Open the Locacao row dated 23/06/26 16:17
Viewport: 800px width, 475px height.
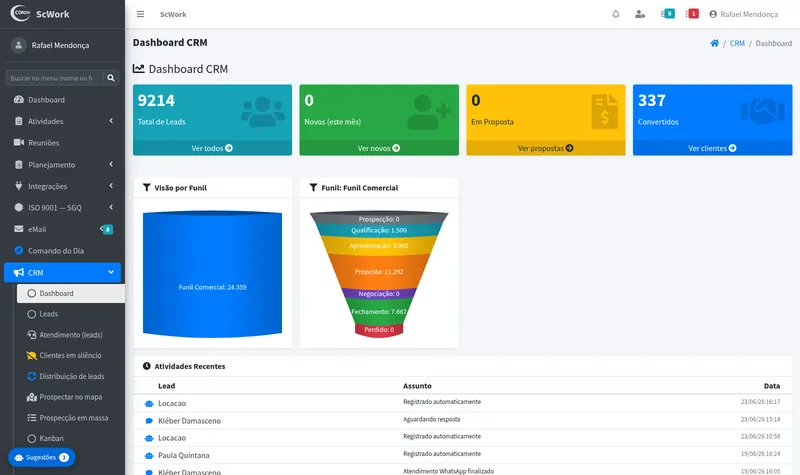pos(462,403)
